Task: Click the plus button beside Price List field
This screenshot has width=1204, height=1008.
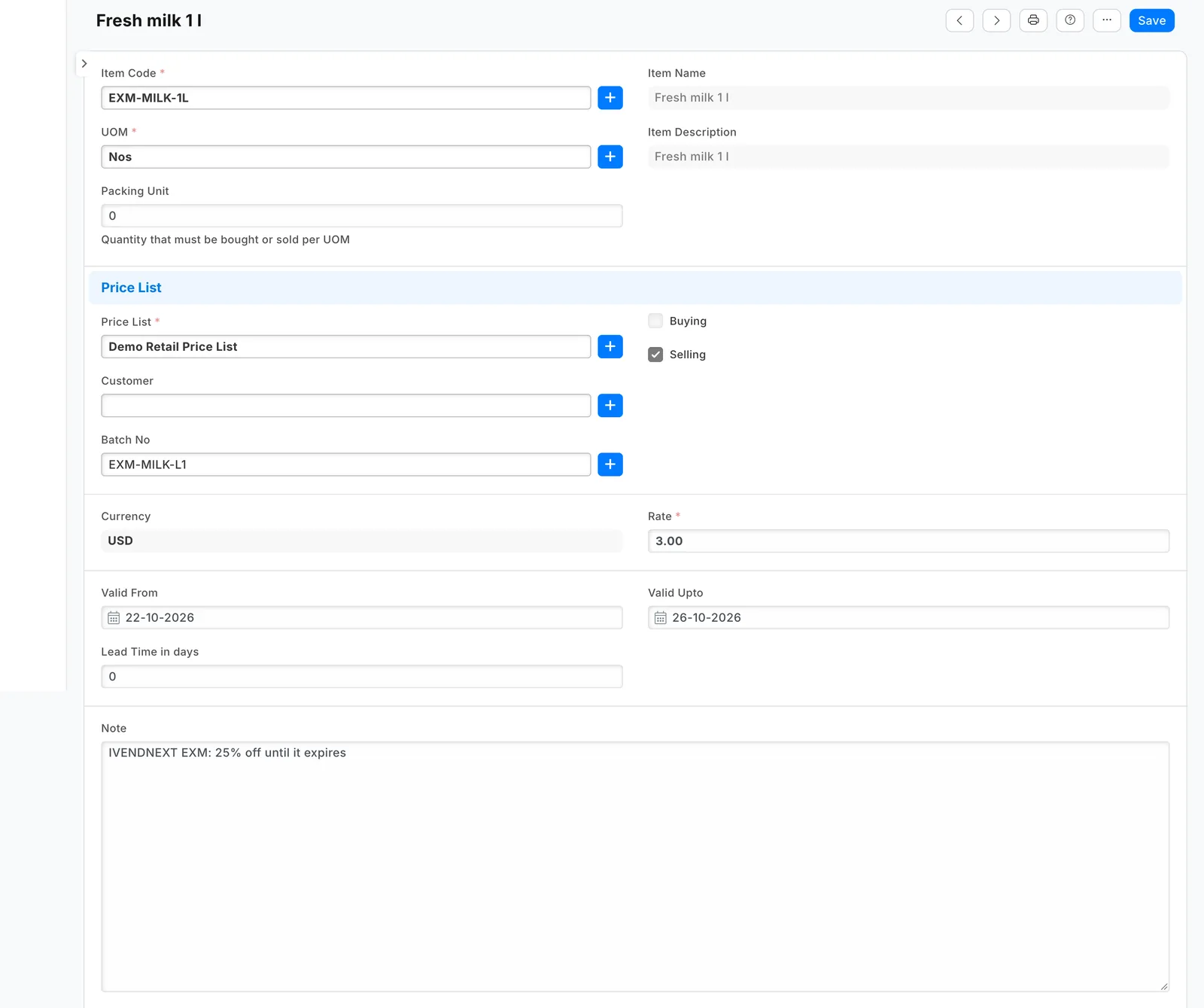Action: pyautogui.click(x=610, y=346)
